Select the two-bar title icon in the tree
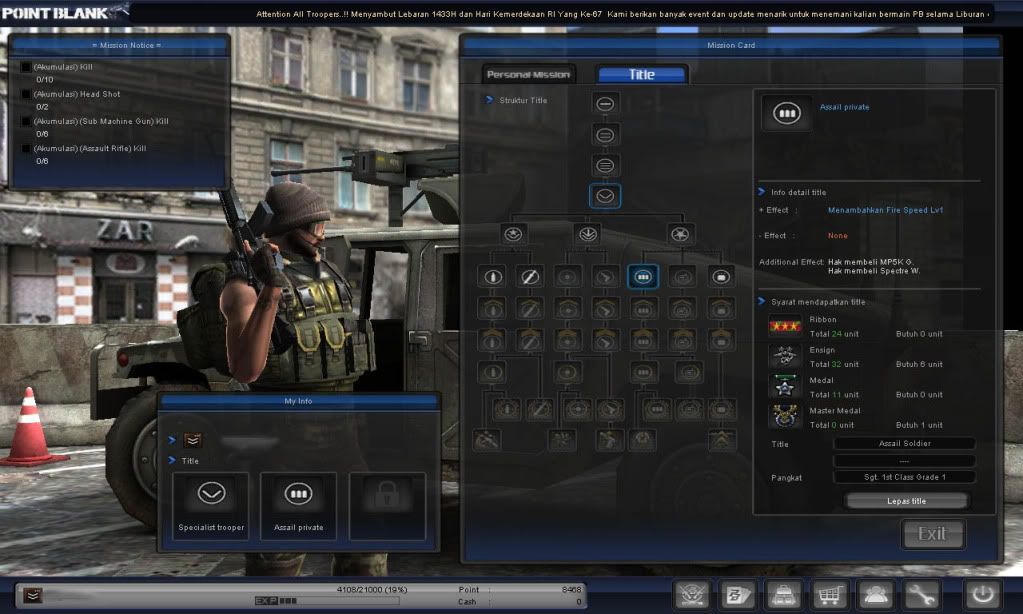 605,135
